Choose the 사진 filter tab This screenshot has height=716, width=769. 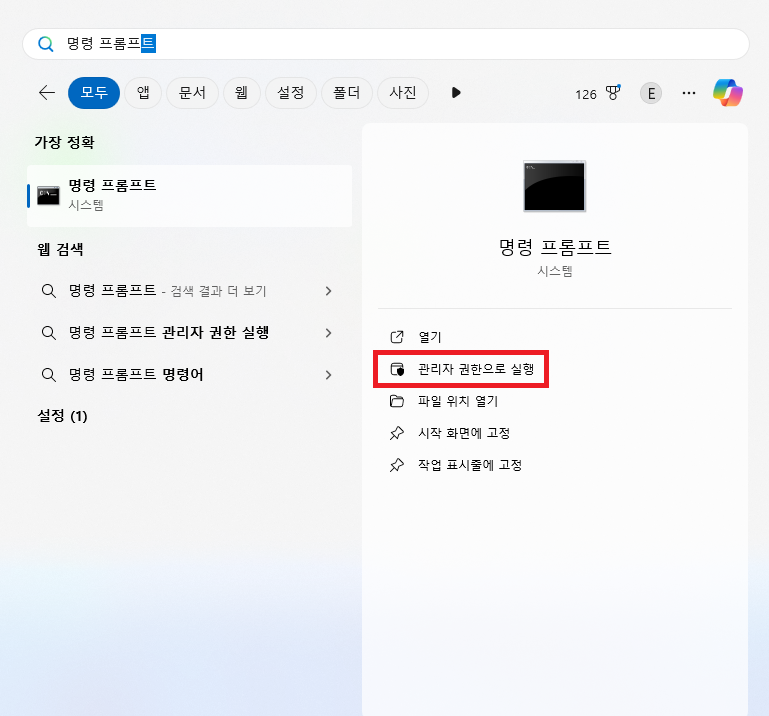point(403,93)
